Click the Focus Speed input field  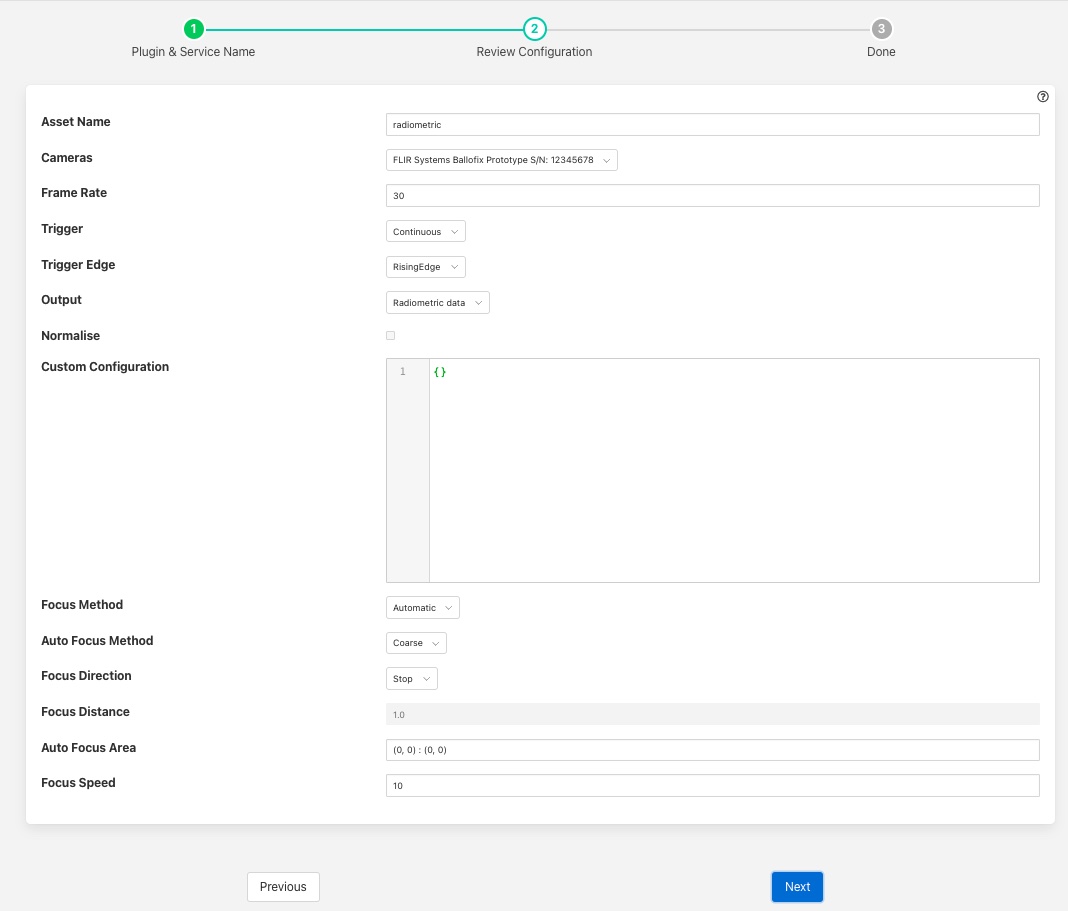point(712,786)
